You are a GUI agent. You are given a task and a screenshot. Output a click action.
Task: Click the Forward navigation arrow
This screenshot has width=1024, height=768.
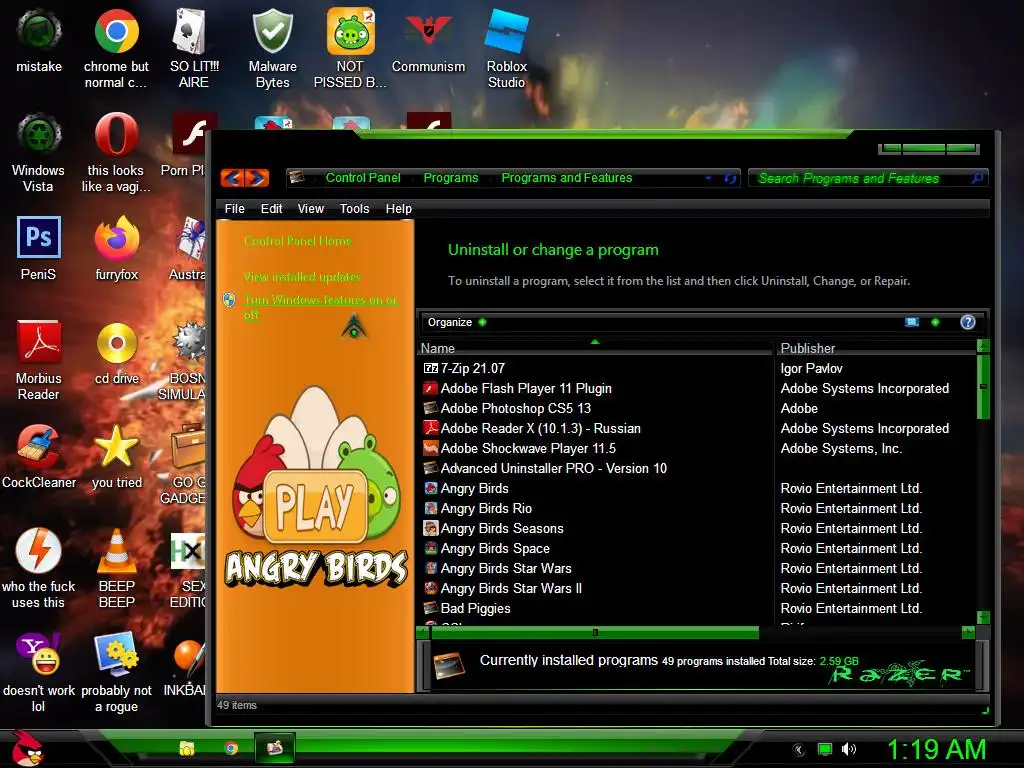[257, 178]
